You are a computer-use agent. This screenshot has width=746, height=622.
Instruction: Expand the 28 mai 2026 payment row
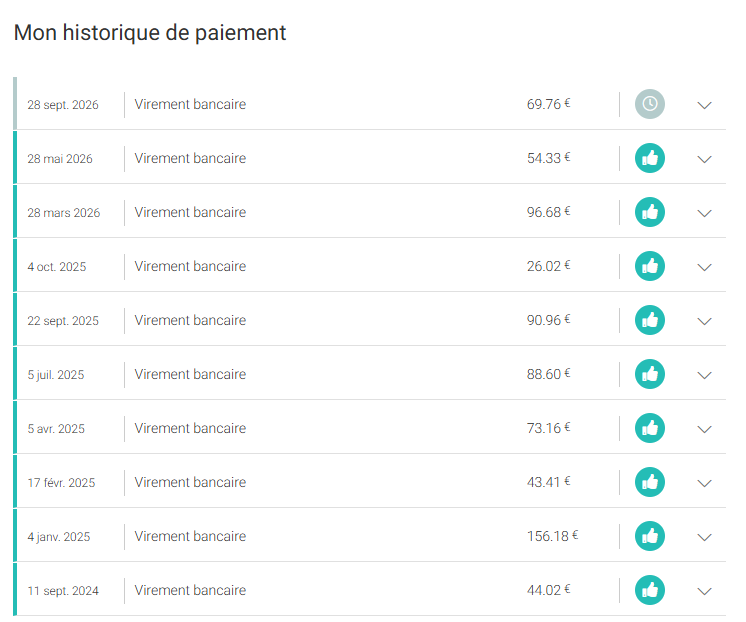pyautogui.click(x=704, y=159)
